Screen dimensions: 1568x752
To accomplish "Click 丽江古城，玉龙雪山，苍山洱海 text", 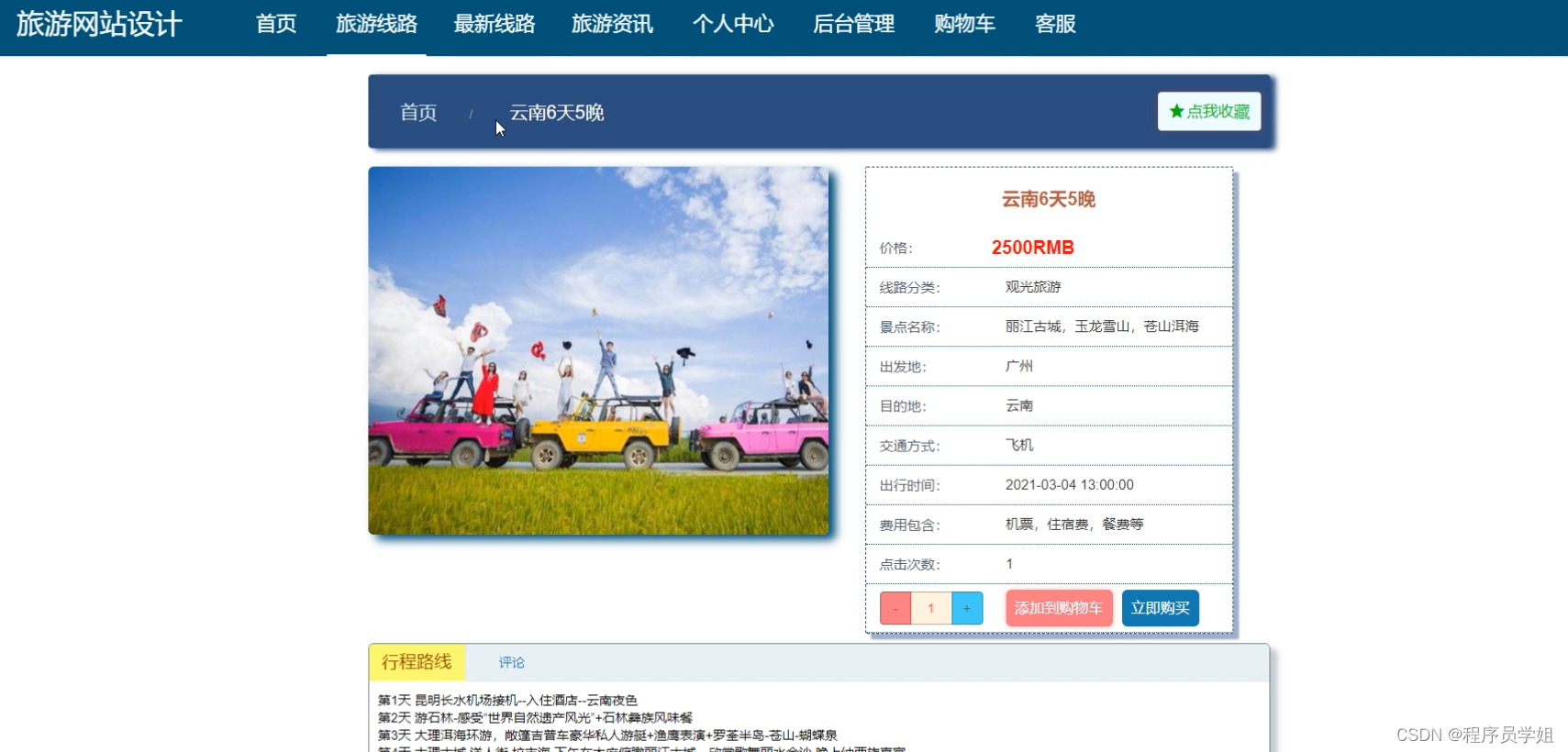I will [x=1102, y=326].
